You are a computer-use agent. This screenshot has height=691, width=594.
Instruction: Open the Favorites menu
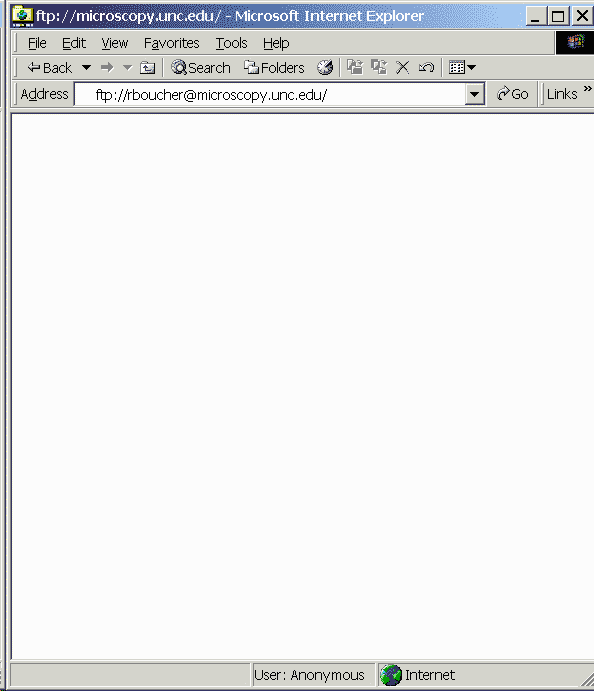coord(171,43)
